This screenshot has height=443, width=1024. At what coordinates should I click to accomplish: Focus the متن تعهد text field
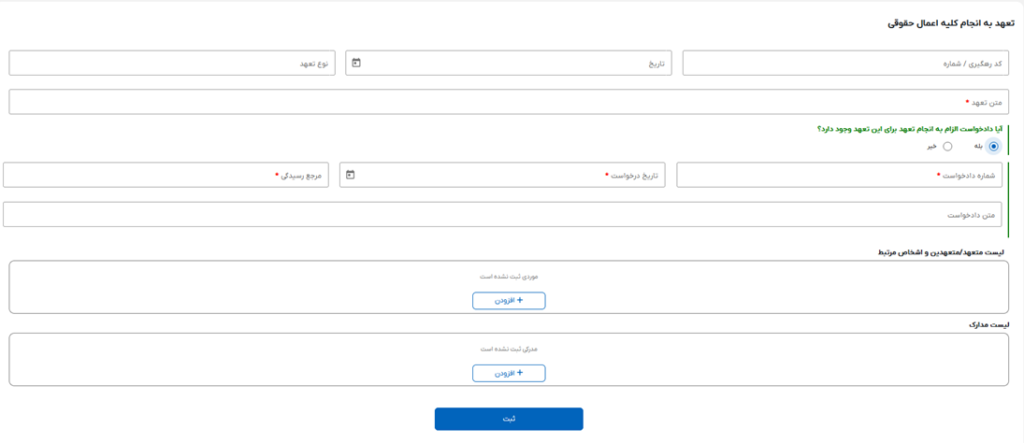(x=508, y=102)
